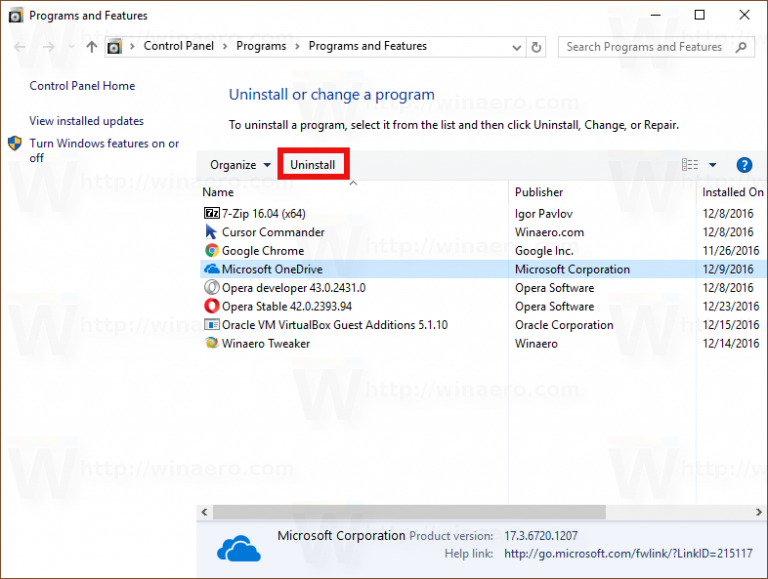
Task: Navigate to Programs breadcrumb
Action: [x=261, y=46]
